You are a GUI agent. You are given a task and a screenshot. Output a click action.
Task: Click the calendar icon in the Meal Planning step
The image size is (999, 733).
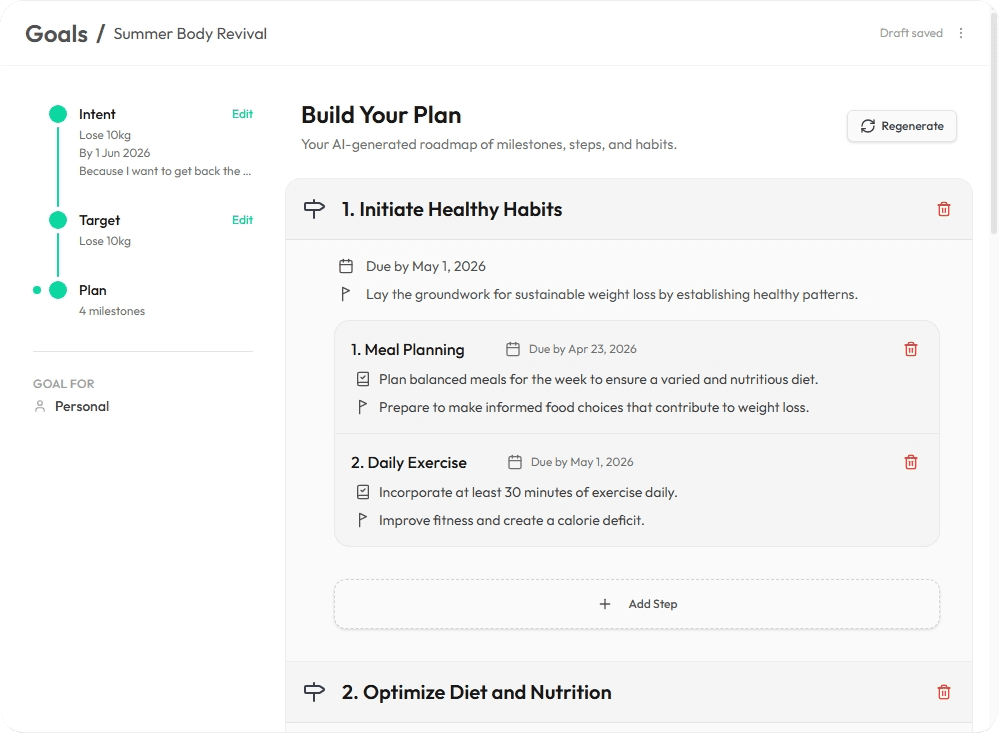click(513, 349)
